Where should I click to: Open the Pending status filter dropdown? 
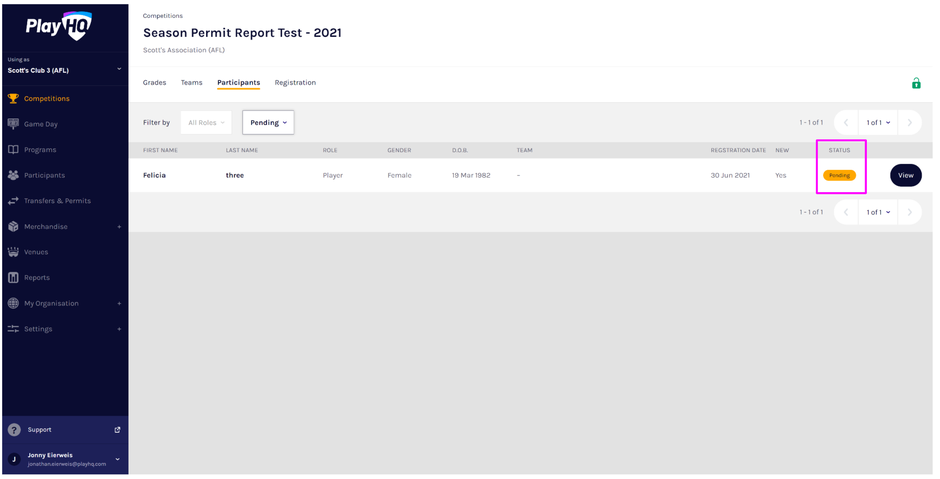pyautogui.click(x=268, y=123)
